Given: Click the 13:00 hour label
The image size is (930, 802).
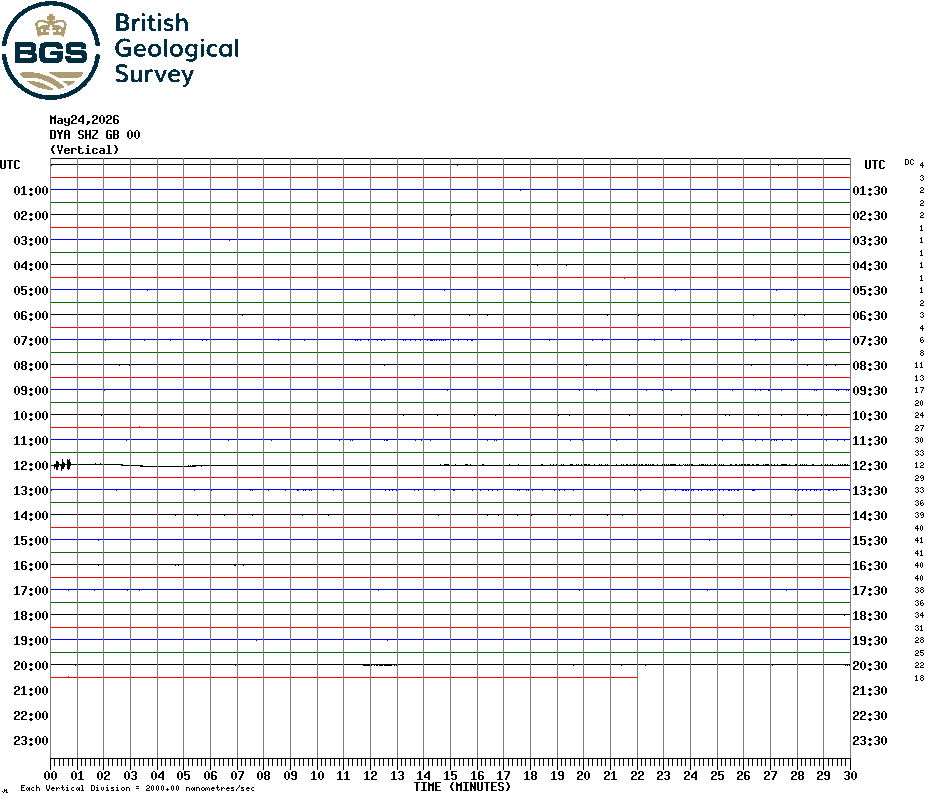Looking at the screenshot, I should (31, 491).
